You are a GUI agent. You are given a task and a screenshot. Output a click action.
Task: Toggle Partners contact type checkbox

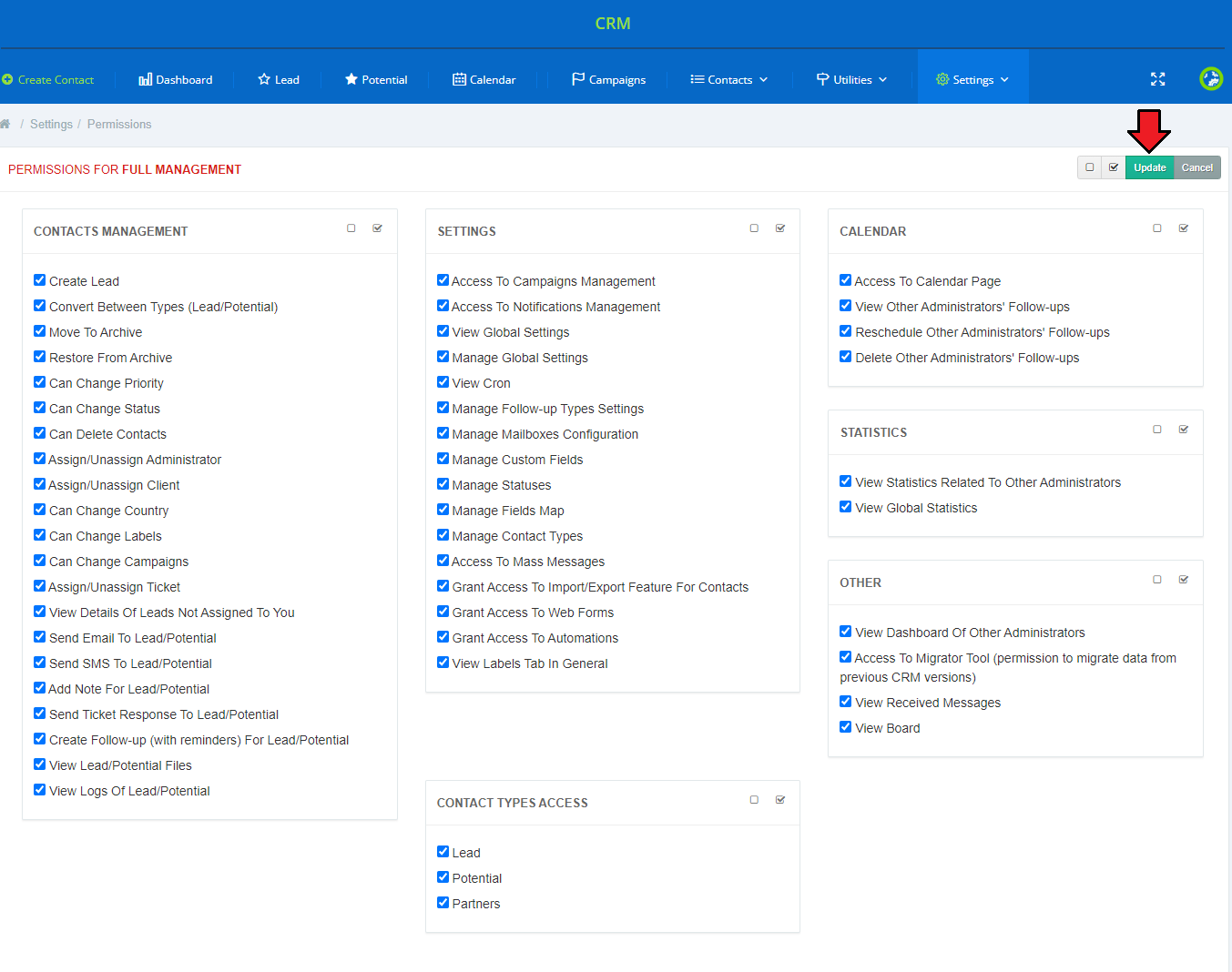(x=443, y=903)
